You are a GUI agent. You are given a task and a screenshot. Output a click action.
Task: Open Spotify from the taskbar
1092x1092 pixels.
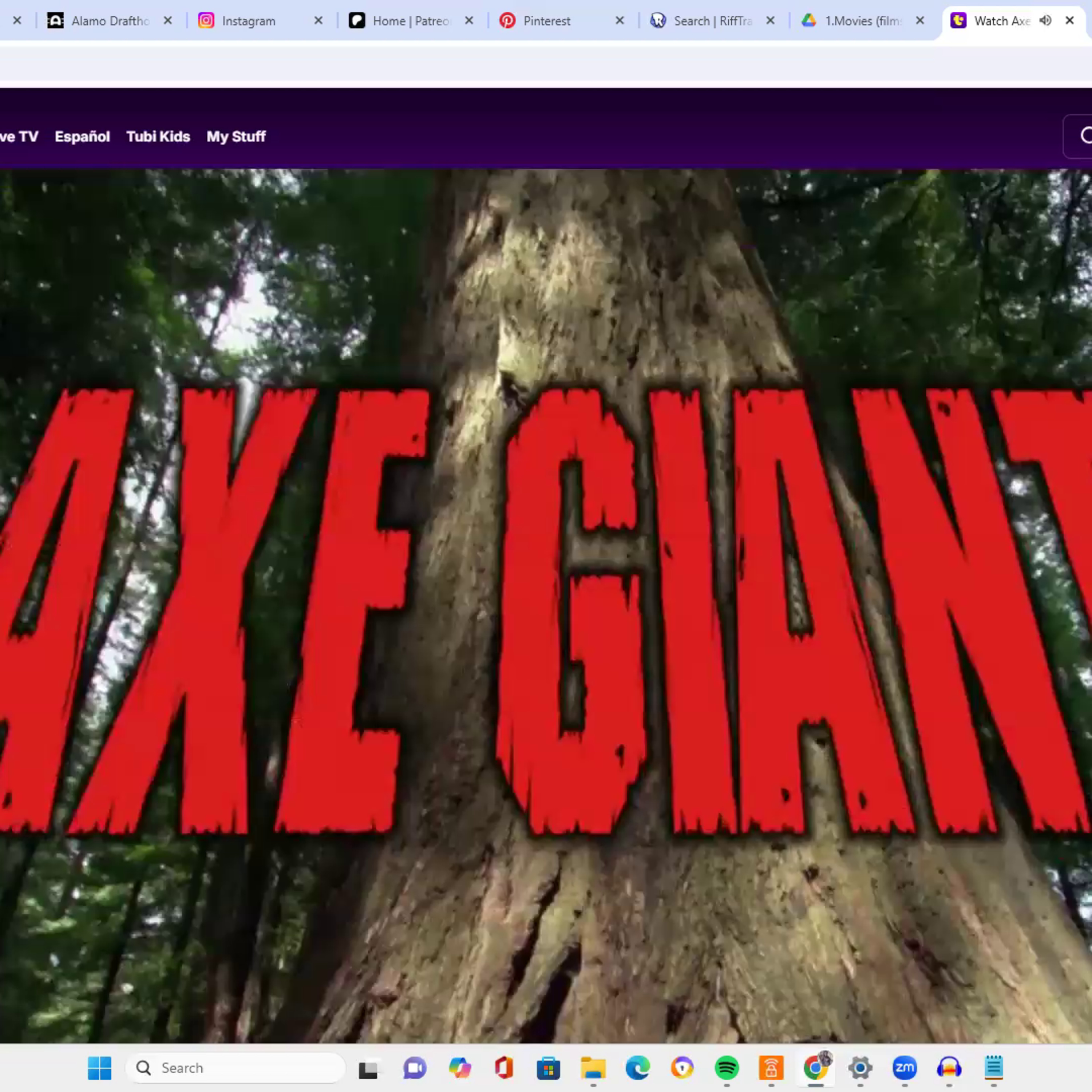click(727, 1068)
